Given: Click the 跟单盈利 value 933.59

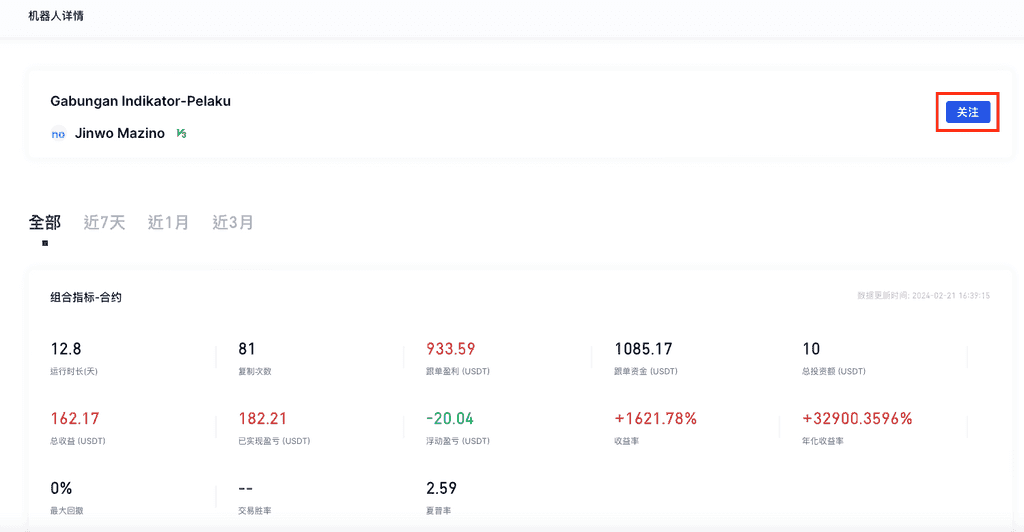Looking at the screenshot, I should pyautogui.click(x=451, y=349).
